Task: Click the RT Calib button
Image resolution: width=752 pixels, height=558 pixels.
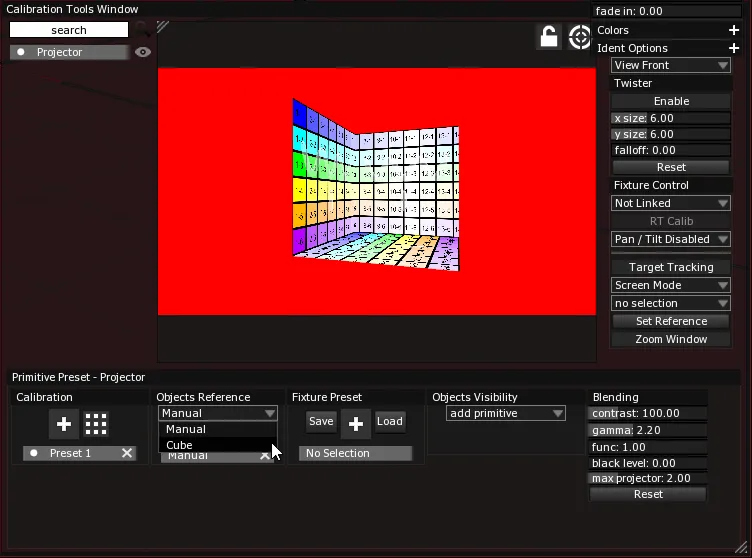Action: click(671, 221)
